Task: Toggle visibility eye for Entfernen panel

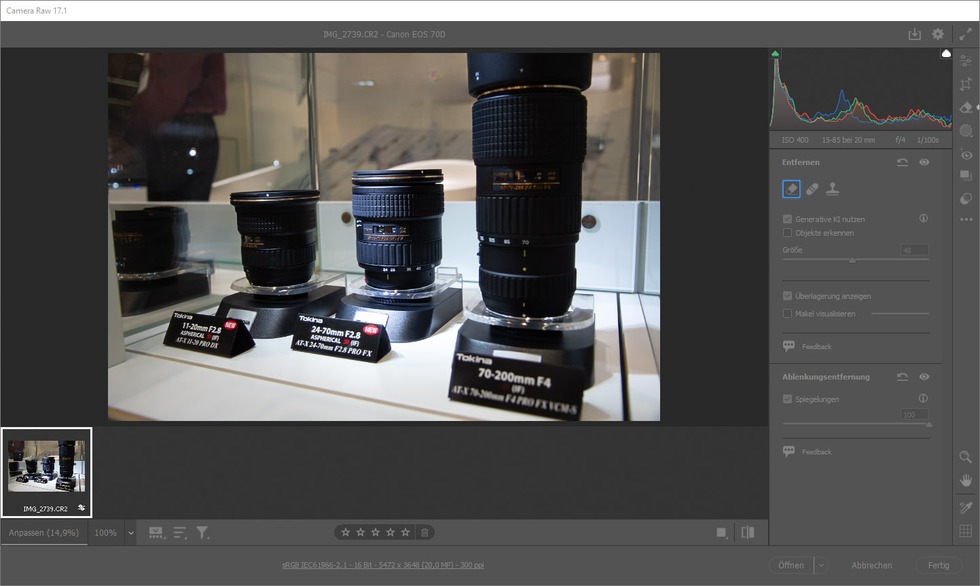Action: [924, 162]
